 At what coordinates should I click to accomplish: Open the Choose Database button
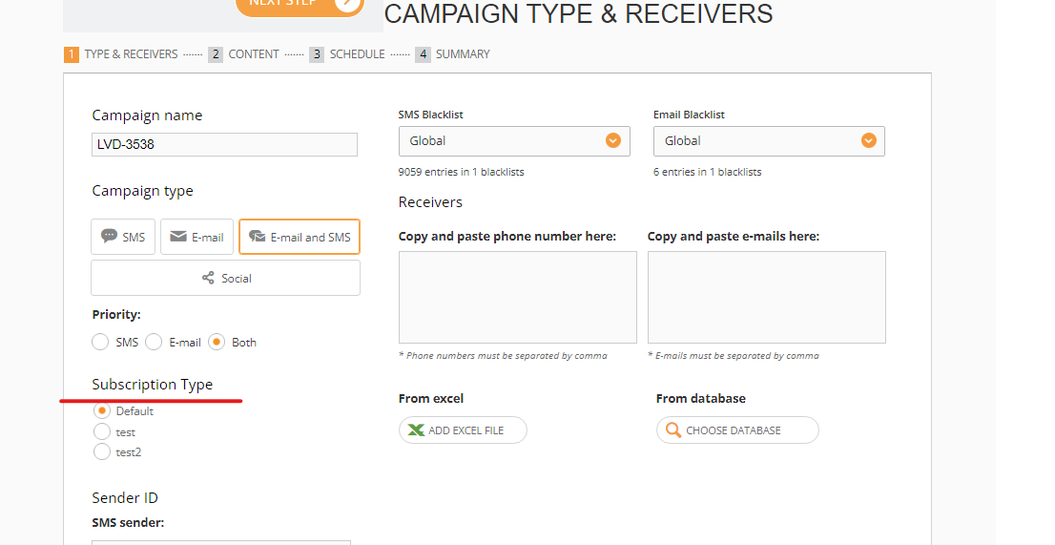click(737, 430)
